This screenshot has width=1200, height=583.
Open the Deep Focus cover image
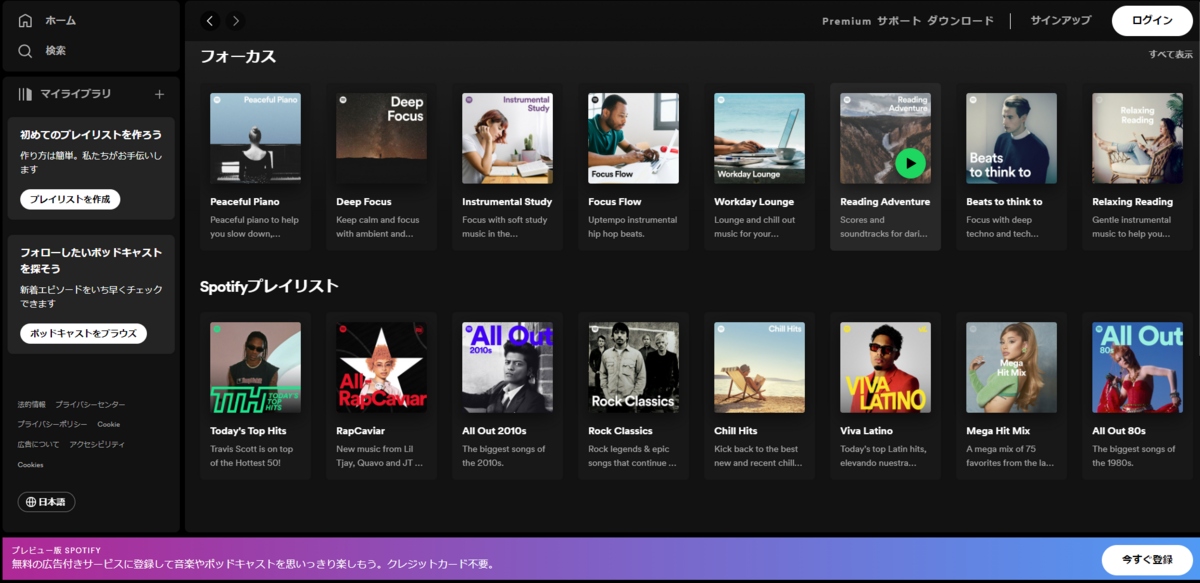(x=381, y=138)
